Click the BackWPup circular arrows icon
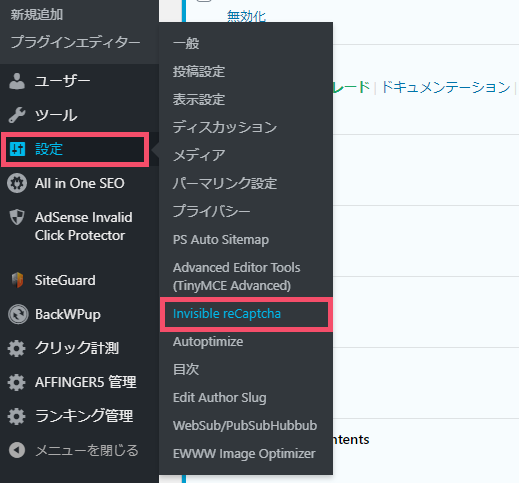Viewport: 519px width, 483px height. pyautogui.click(x=18, y=314)
